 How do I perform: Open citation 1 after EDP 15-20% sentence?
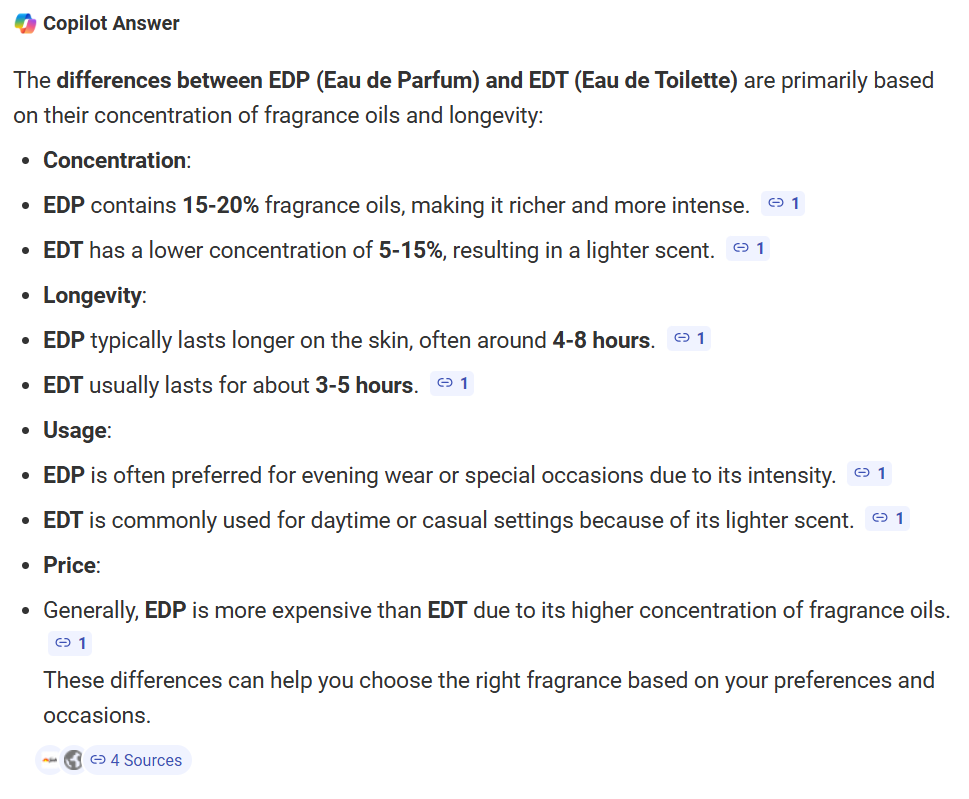[783, 203]
